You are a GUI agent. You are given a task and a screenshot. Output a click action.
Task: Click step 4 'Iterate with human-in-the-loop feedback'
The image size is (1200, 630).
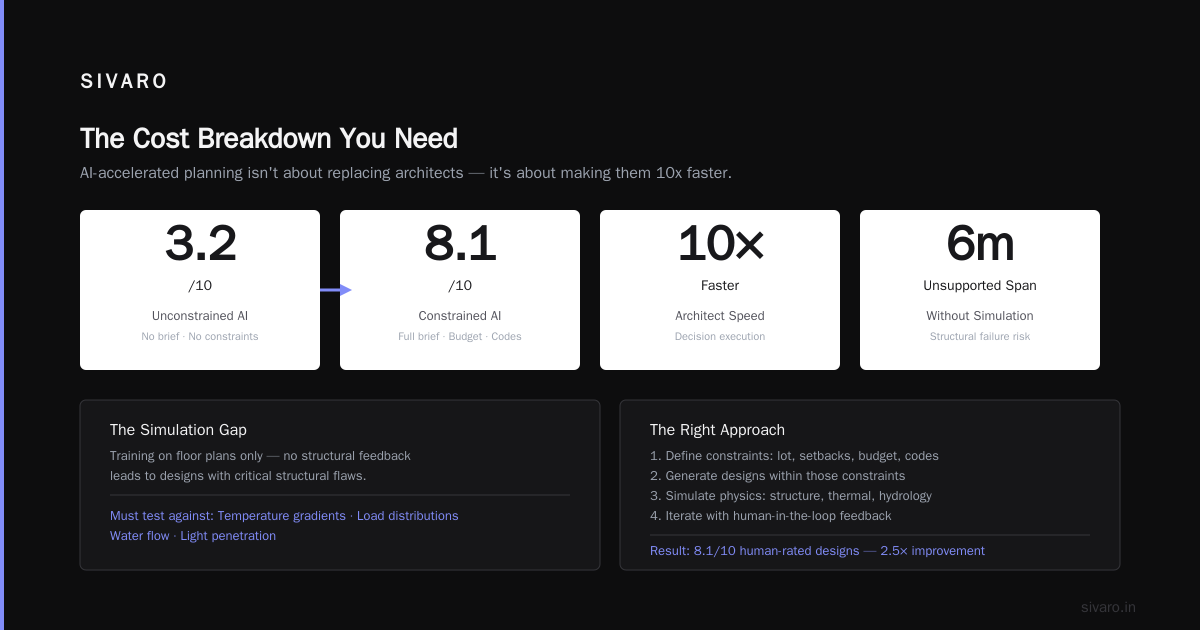pyautogui.click(x=770, y=516)
